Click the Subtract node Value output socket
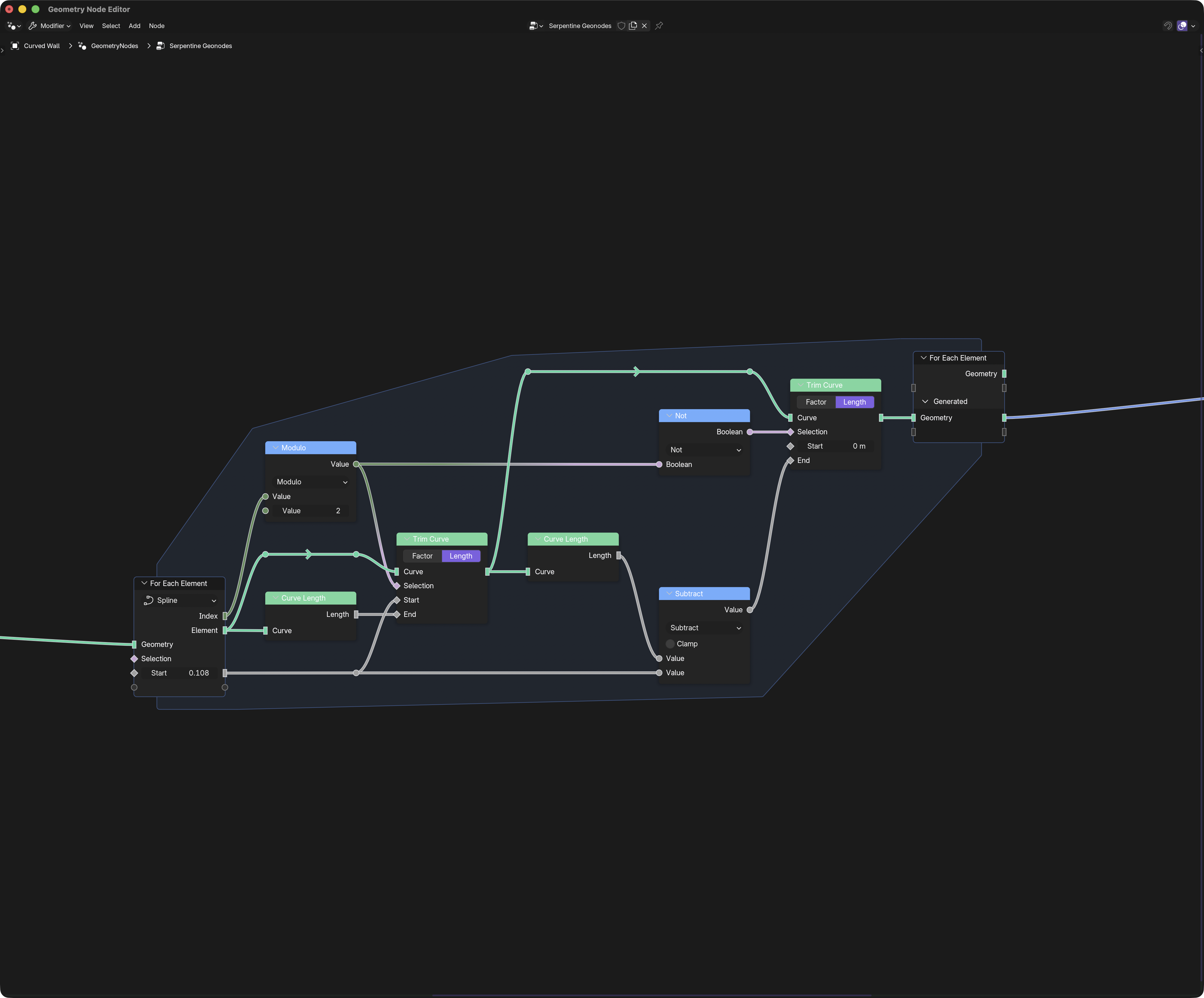This screenshot has height=998, width=1204. [x=750, y=610]
